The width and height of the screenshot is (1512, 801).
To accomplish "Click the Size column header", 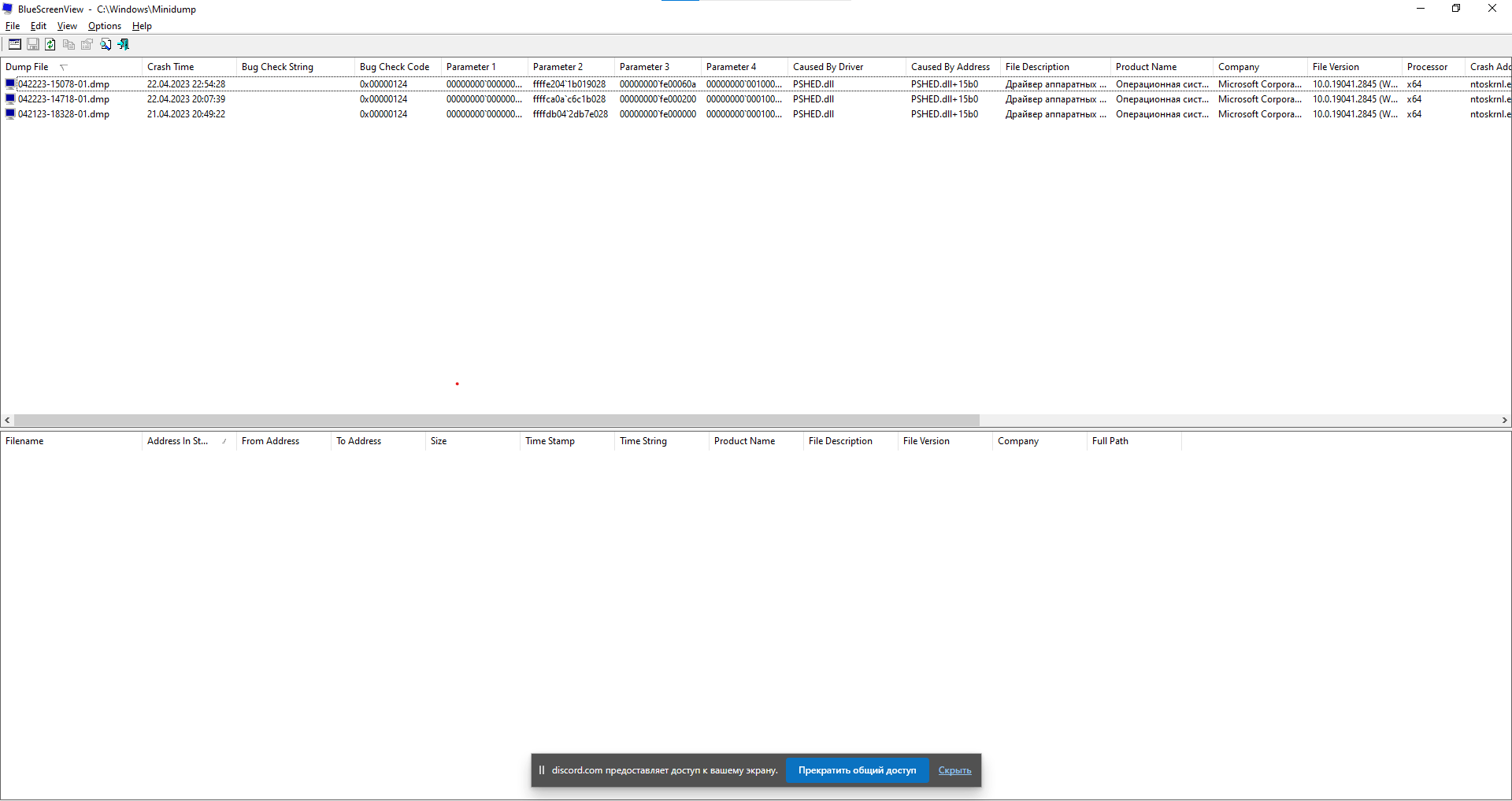I will 472,441.
